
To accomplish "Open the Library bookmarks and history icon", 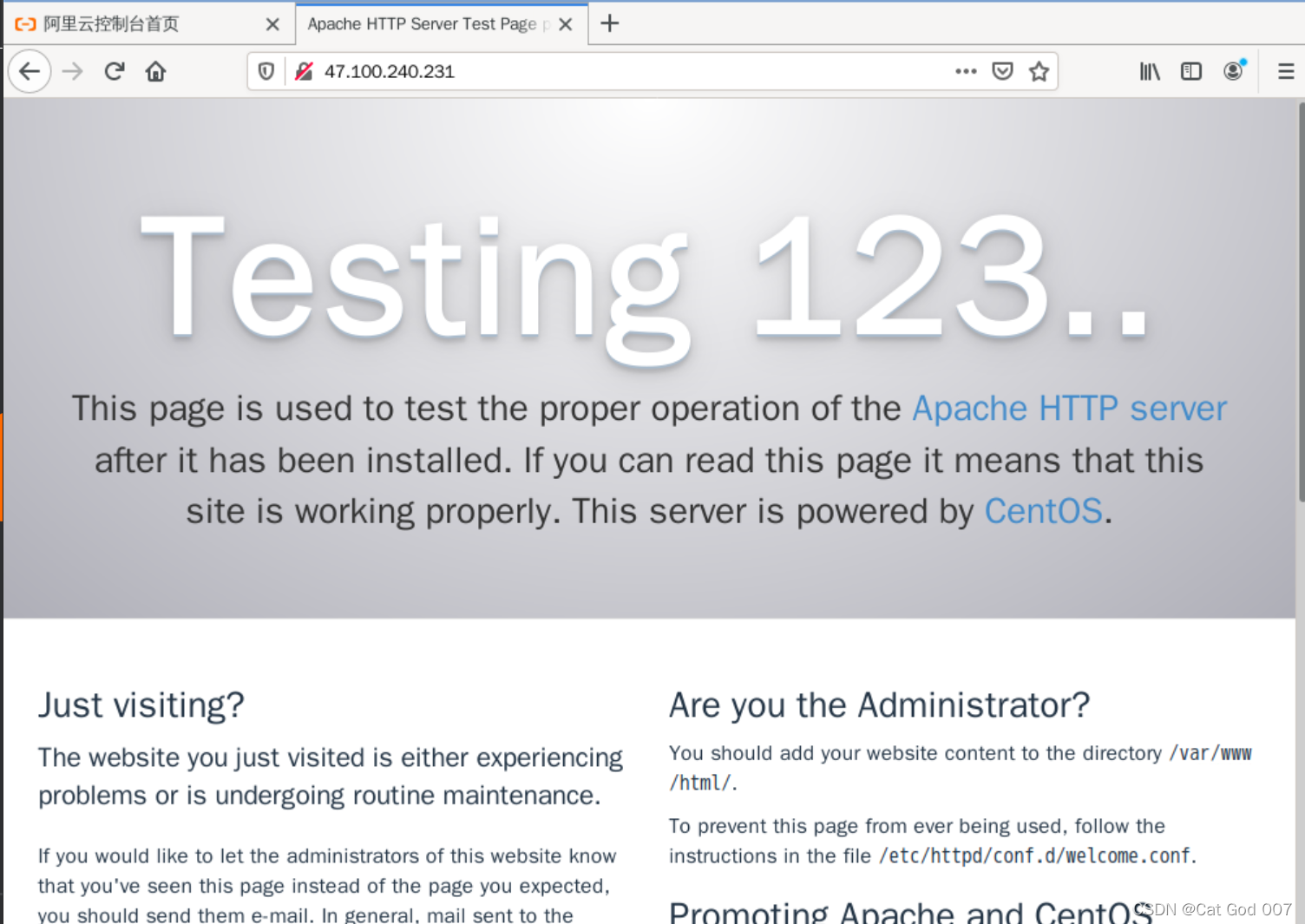I will pyautogui.click(x=1150, y=71).
